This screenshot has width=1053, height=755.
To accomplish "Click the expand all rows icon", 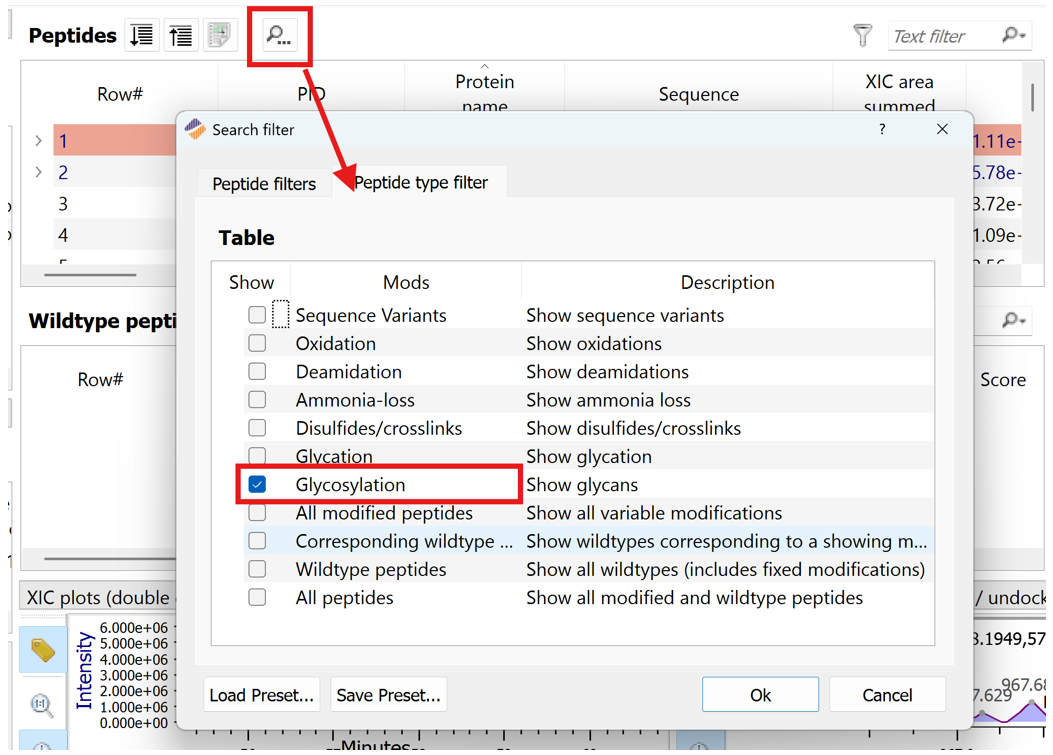I will pos(142,36).
